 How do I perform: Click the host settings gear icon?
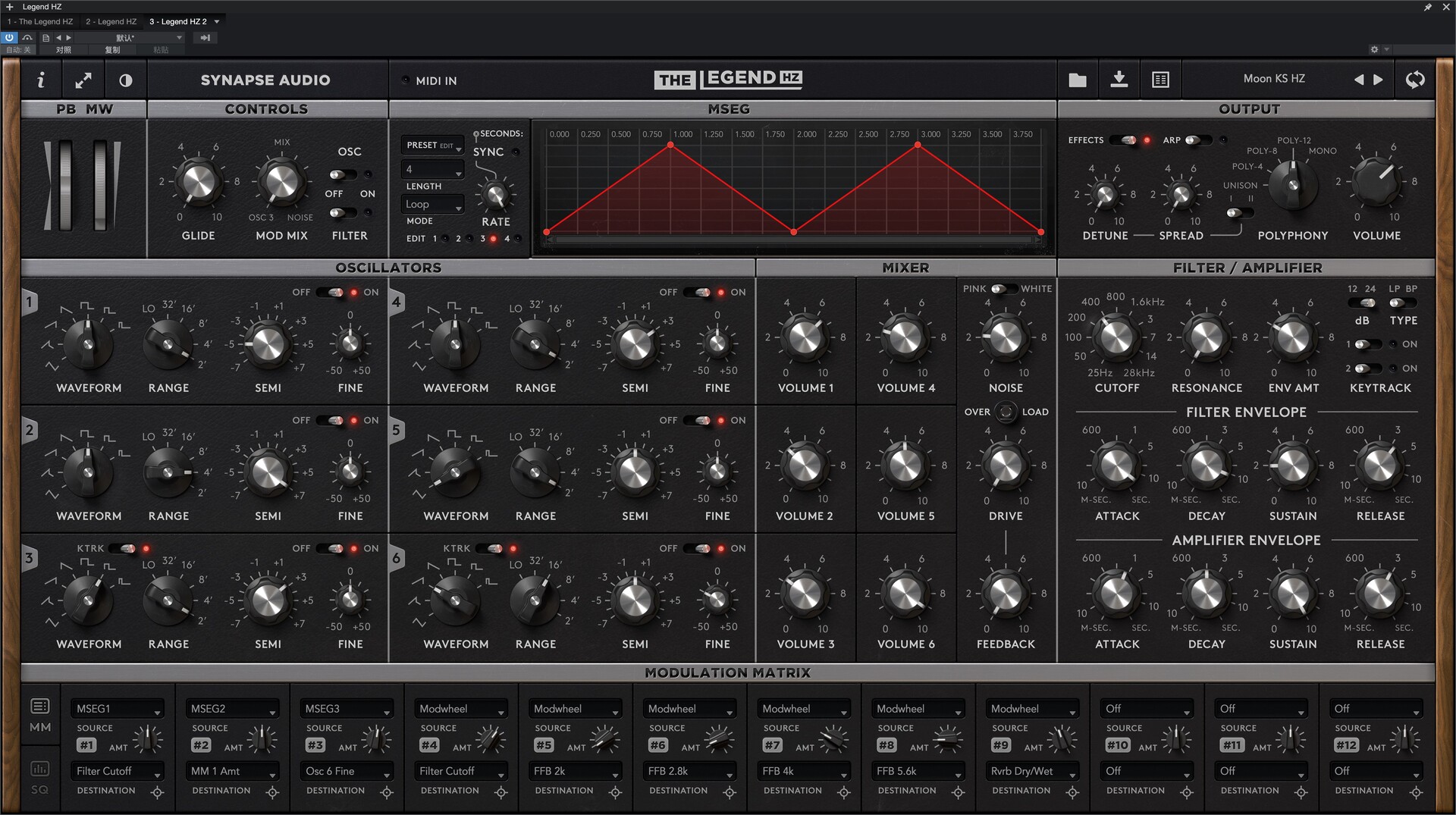[x=1374, y=49]
